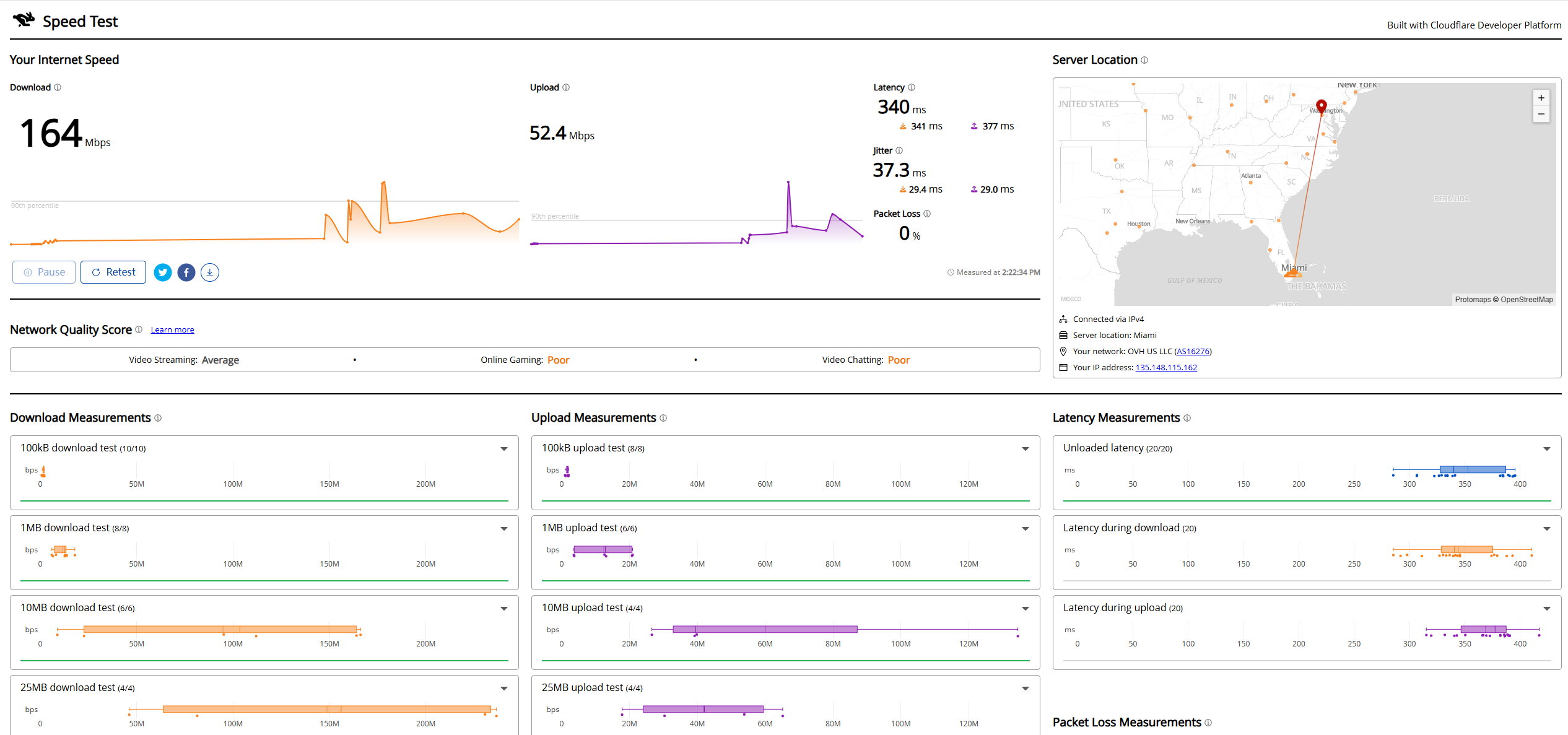
Task: Expand Latency during upload details
Action: (x=1547, y=609)
